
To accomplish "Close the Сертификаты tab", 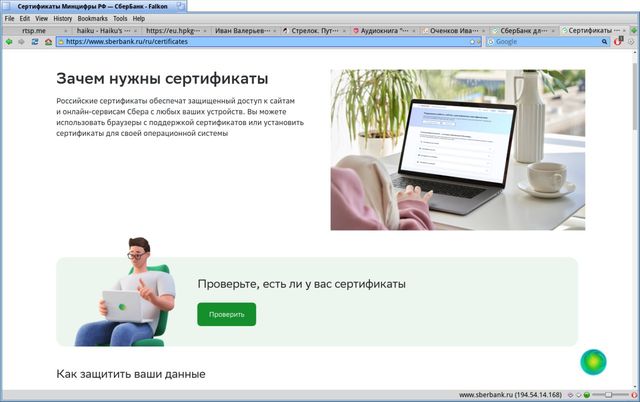I will point(624,31).
